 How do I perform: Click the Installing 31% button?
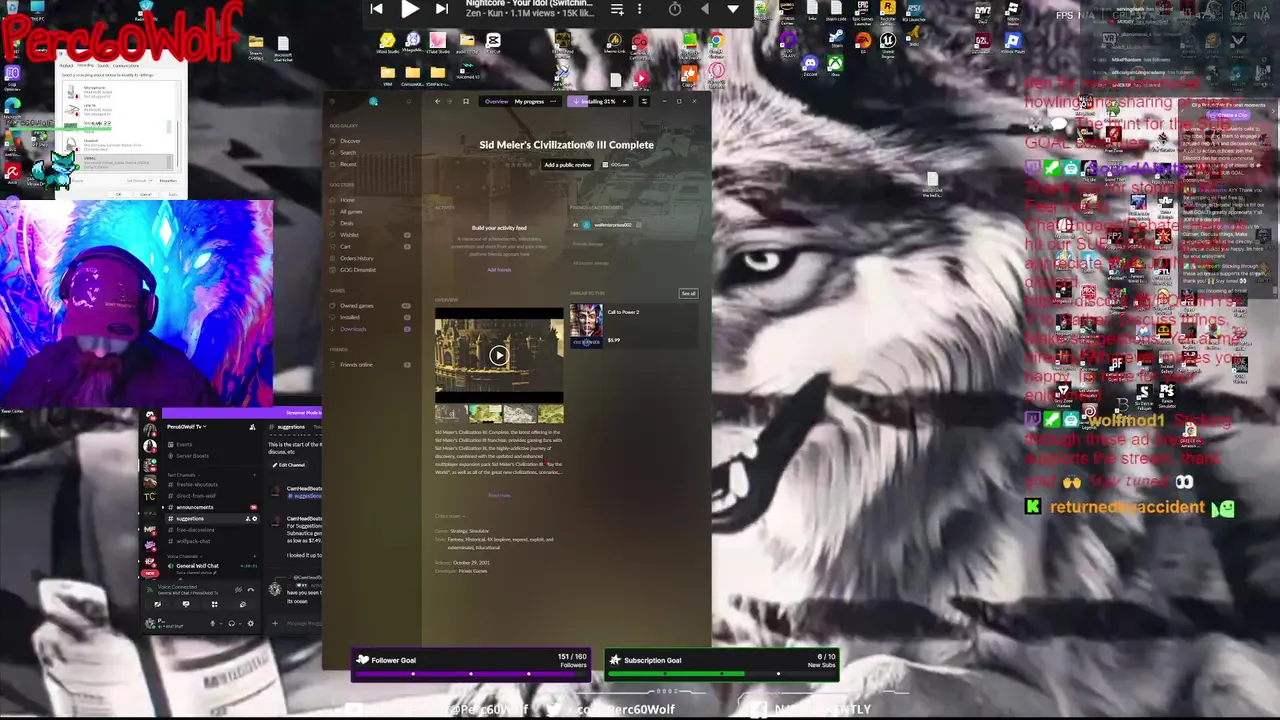click(x=596, y=101)
